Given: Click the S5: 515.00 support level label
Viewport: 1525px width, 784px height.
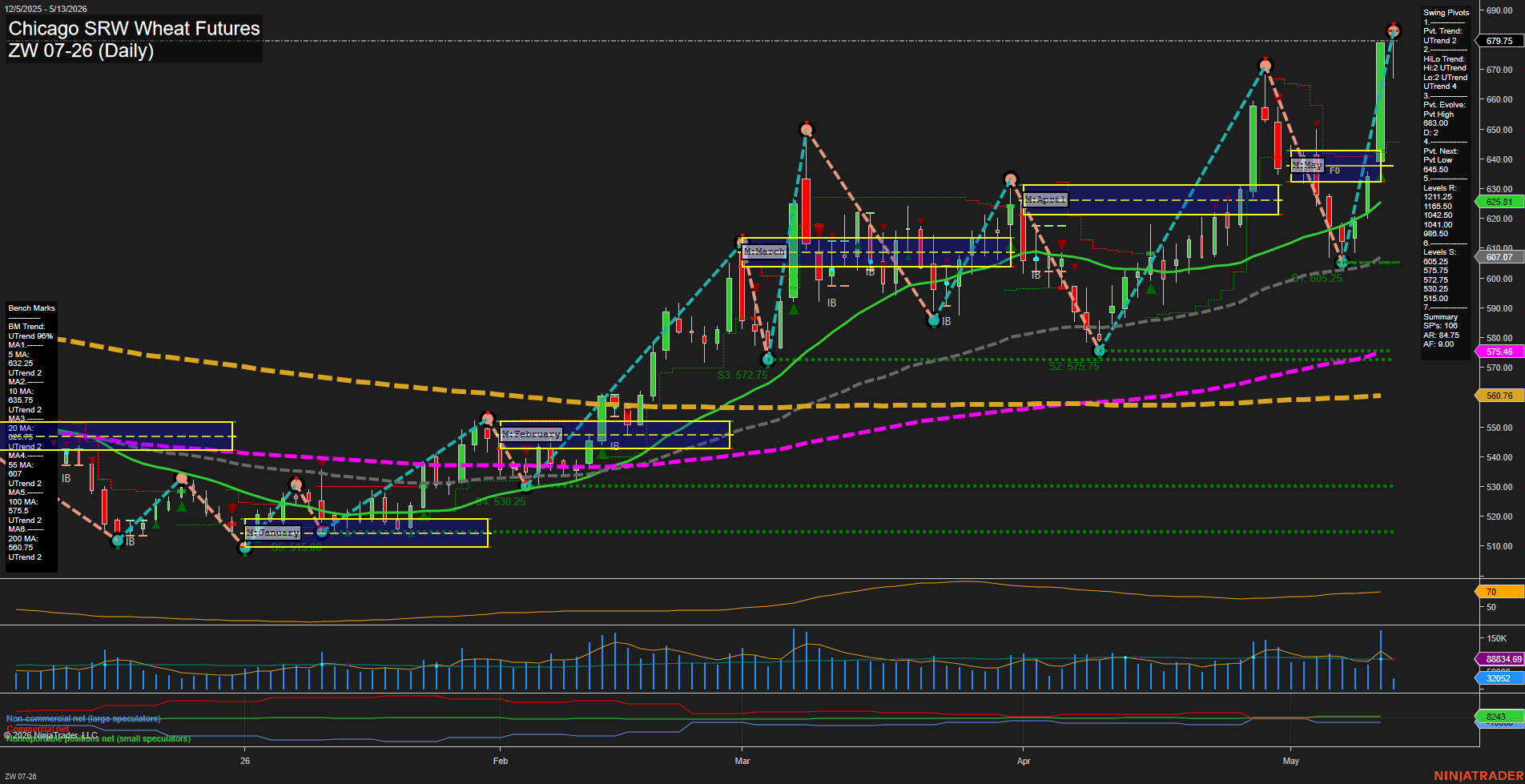Looking at the screenshot, I should point(296,548).
